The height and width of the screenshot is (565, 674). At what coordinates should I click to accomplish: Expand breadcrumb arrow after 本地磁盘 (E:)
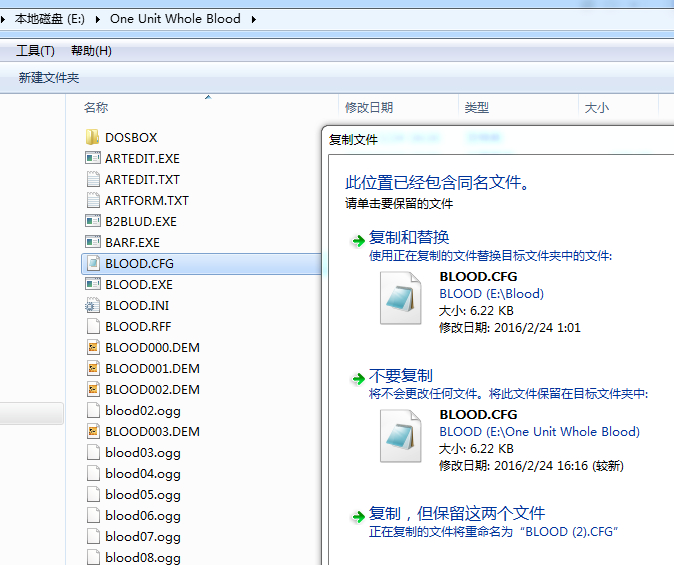(98, 19)
